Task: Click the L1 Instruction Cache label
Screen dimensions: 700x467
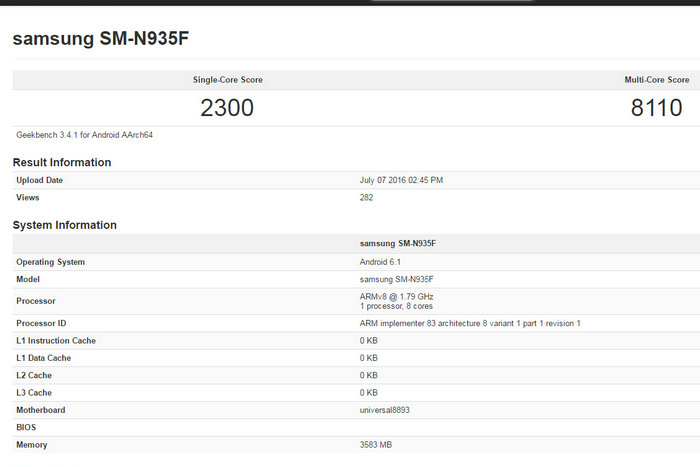Action: (56, 341)
